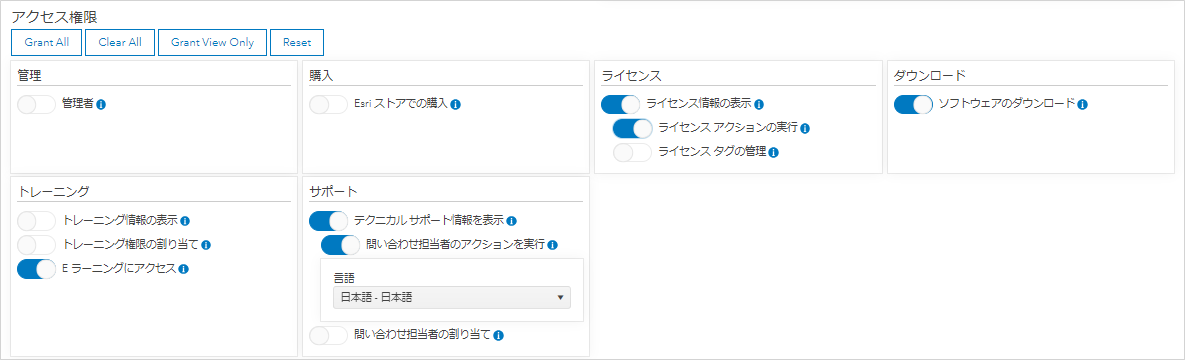The width and height of the screenshot is (1185, 360).
Task: Open info icon for ライセンス情報の表示
Action: tap(759, 104)
